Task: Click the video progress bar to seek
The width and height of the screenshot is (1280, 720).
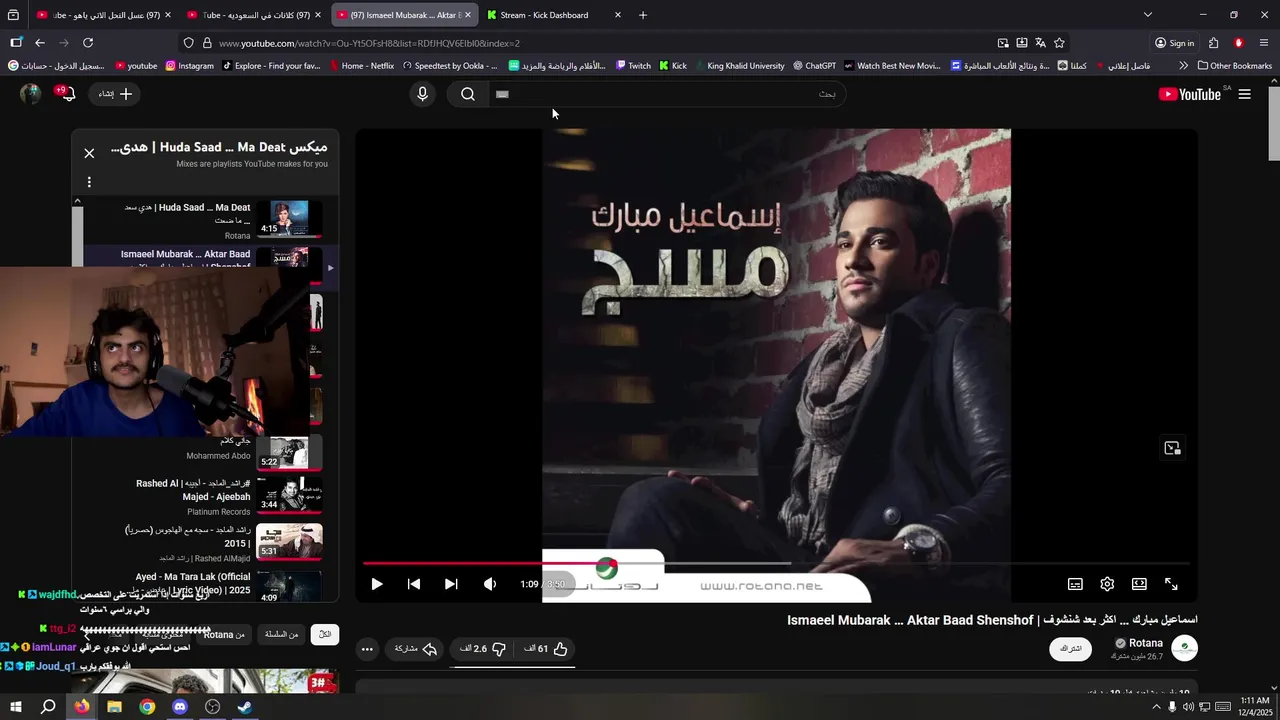Action: [x=776, y=564]
